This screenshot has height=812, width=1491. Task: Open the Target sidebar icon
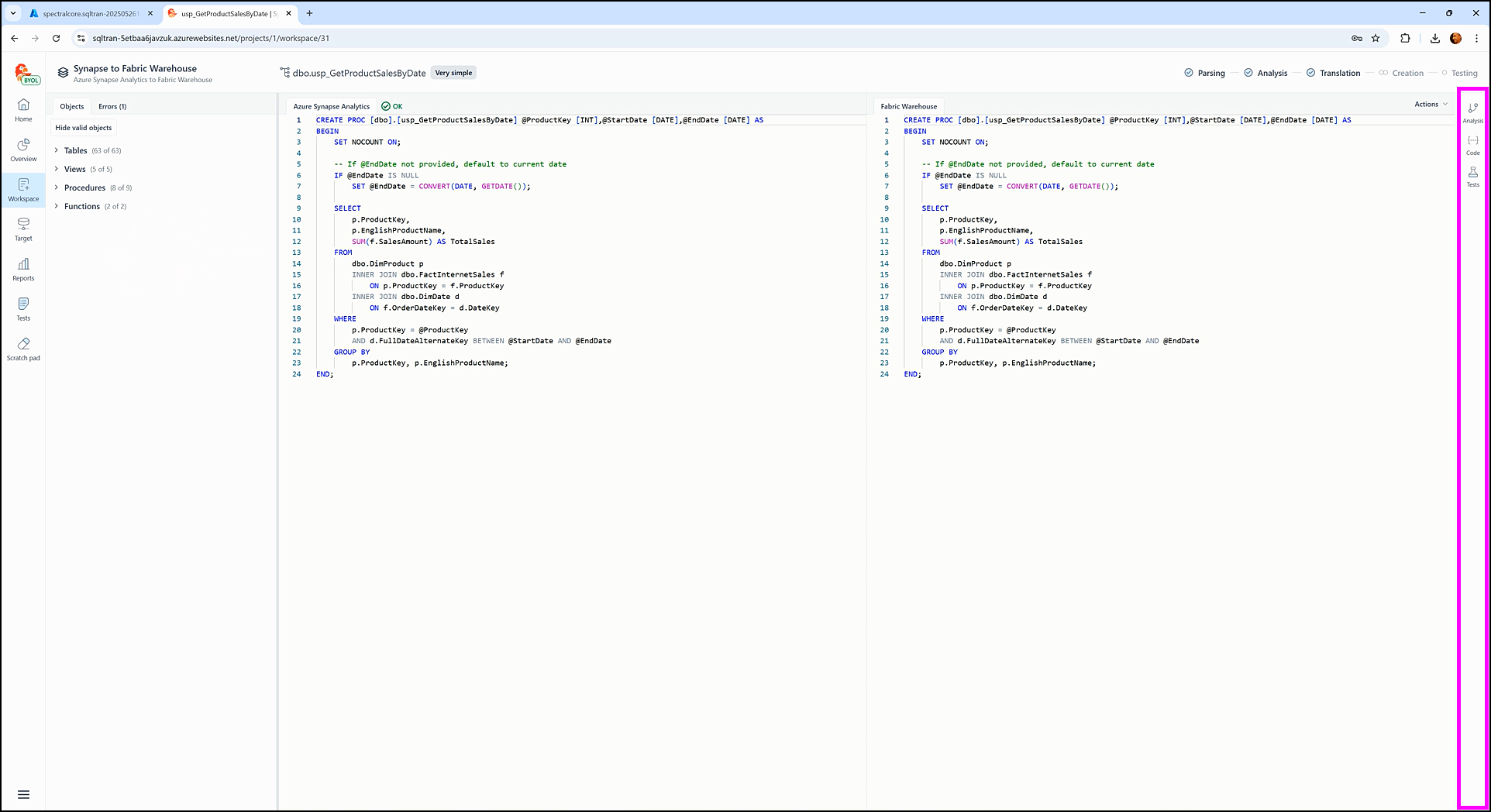pyautogui.click(x=23, y=229)
